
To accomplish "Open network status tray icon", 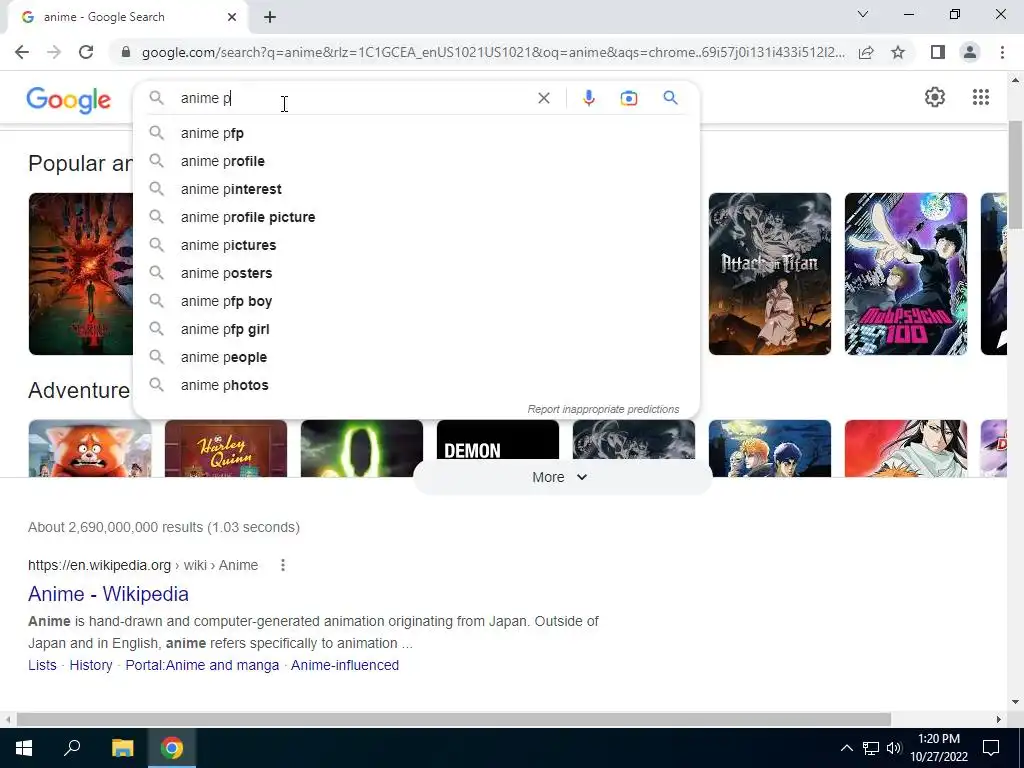I will [871, 748].
